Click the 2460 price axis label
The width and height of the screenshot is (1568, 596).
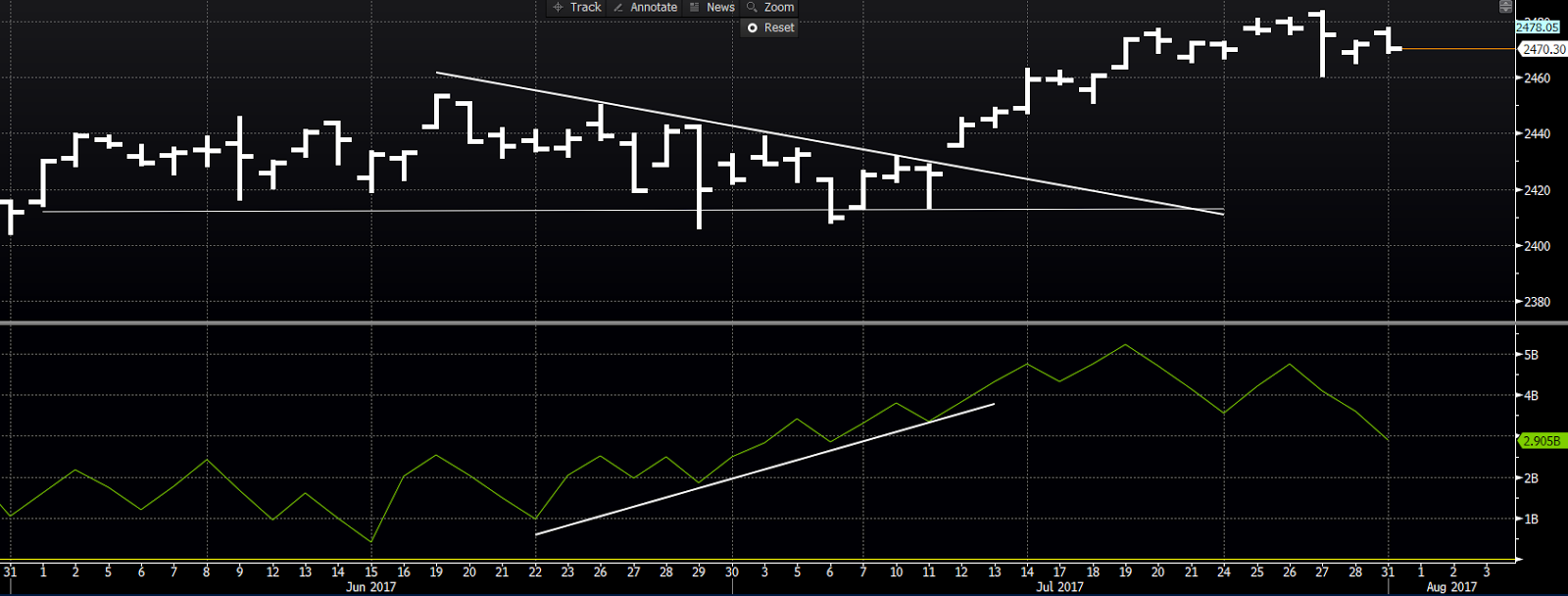[x=1537, y=77]
